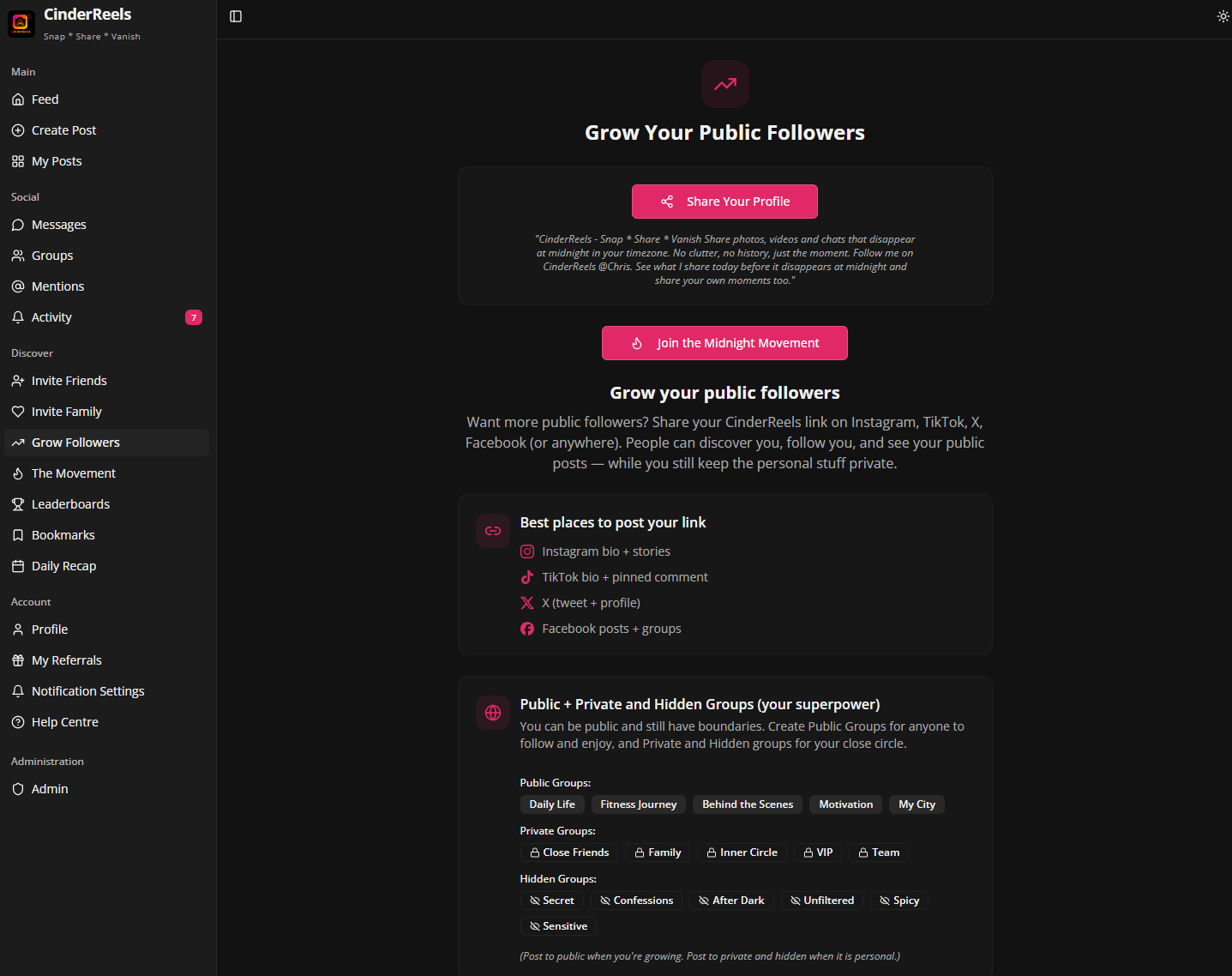This screenshot has height=976, width=1232.
Task: Click the My Referrals gift icon
Action: [x=18, y=660]
